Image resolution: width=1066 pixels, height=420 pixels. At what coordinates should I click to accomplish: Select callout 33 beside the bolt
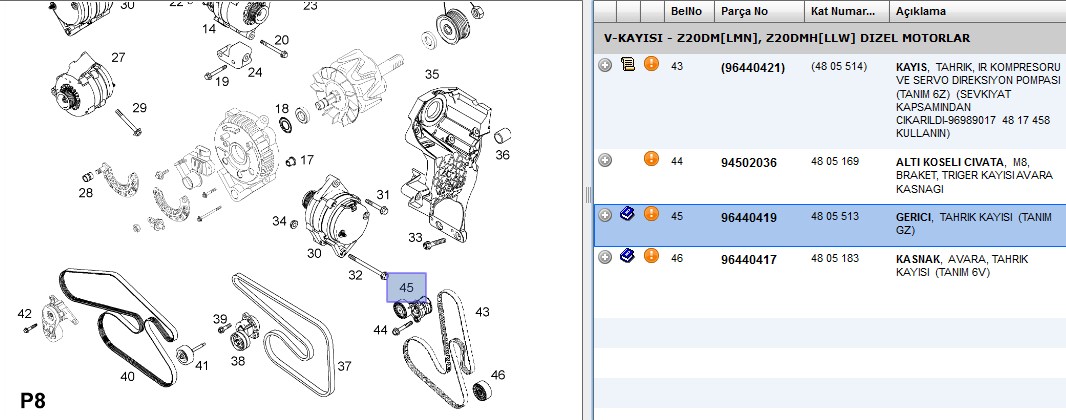point(415,237)
